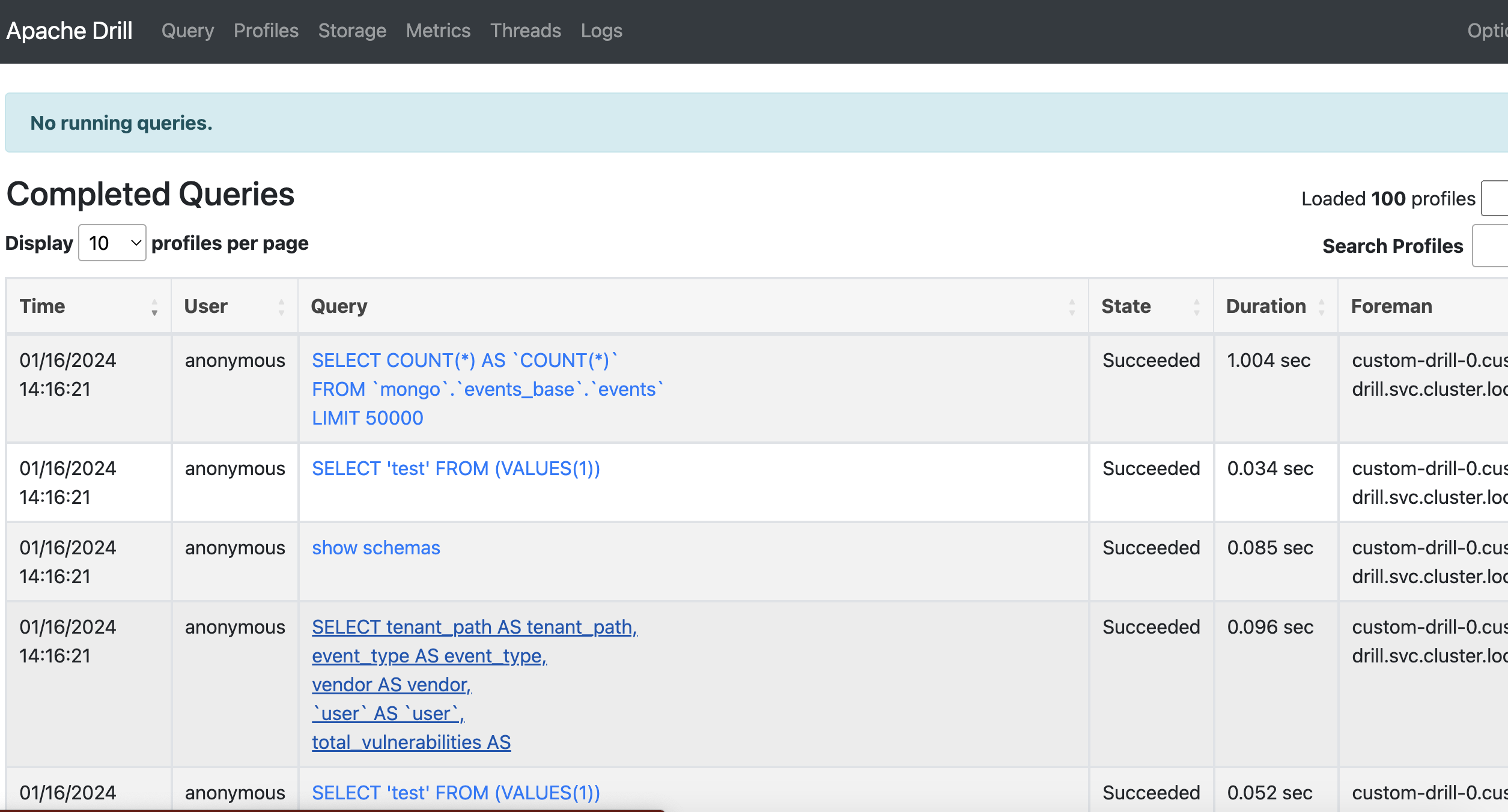Open Metrics in navigation bar
This screenshot has width=1508, height=812.
click(x=438, y=31)
